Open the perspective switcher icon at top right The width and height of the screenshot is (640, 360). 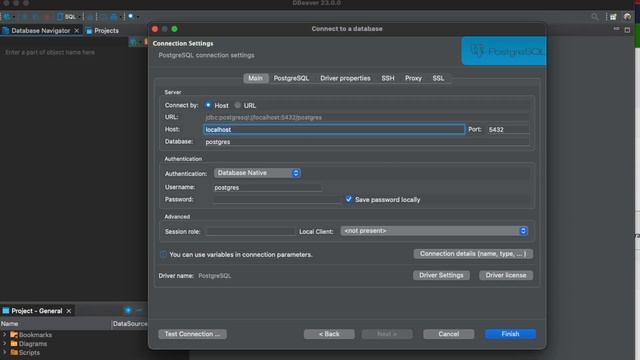click(613, 17)
